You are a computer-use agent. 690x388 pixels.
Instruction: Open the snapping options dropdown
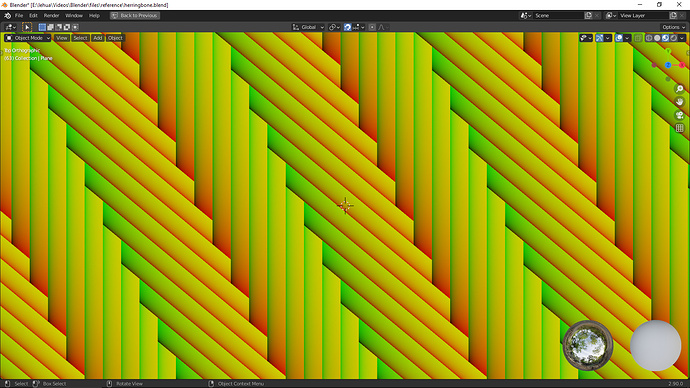(359, 27)
